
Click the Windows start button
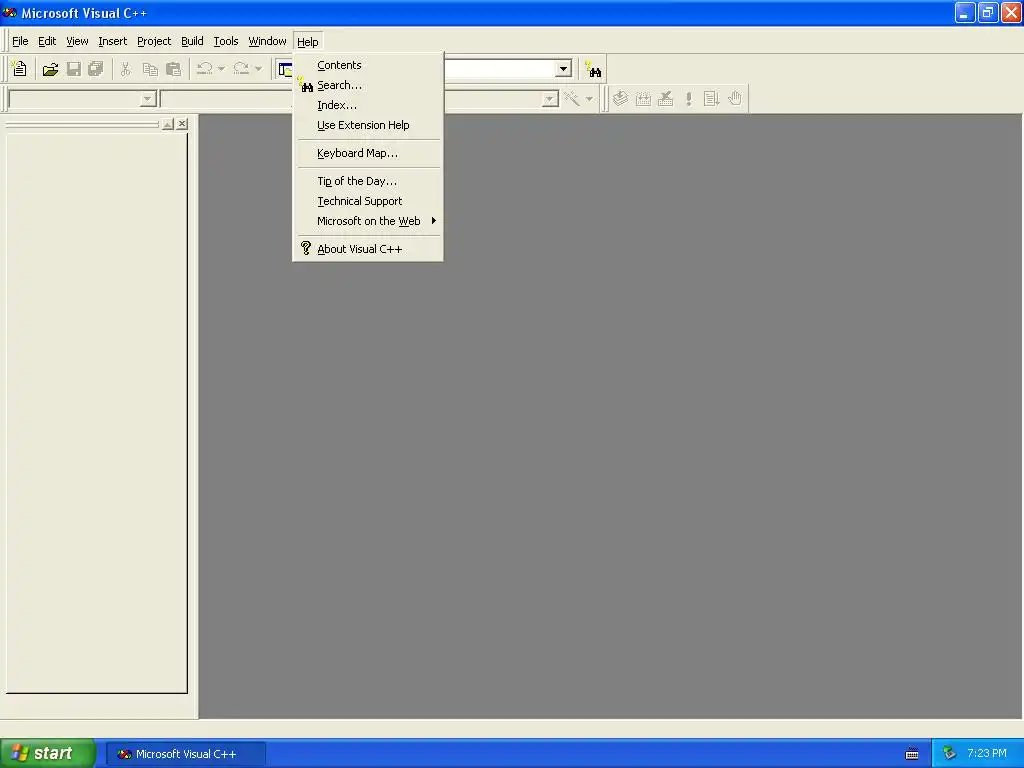[48, 753]
